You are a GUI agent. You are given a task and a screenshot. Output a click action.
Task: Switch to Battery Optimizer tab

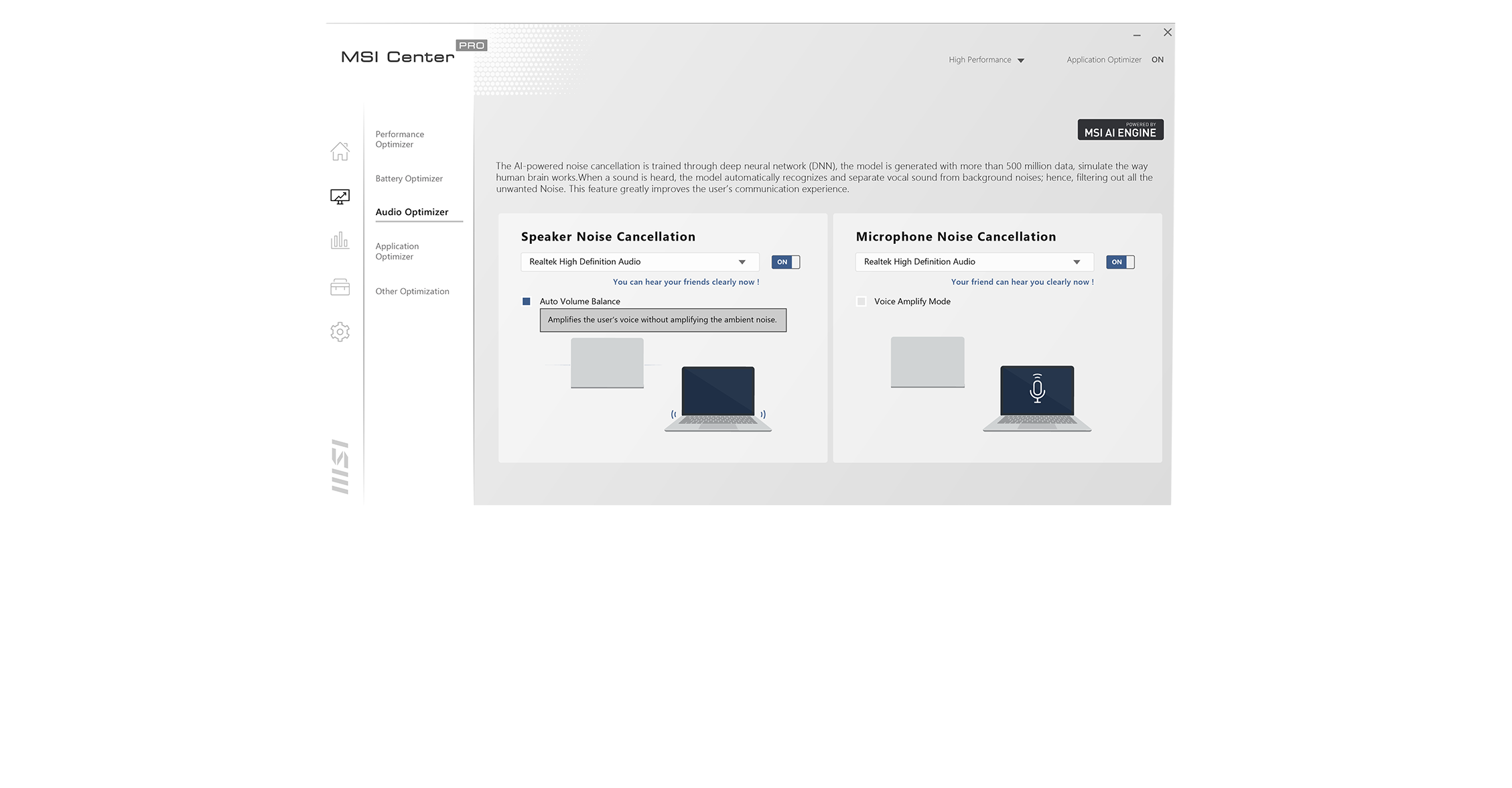409,179
